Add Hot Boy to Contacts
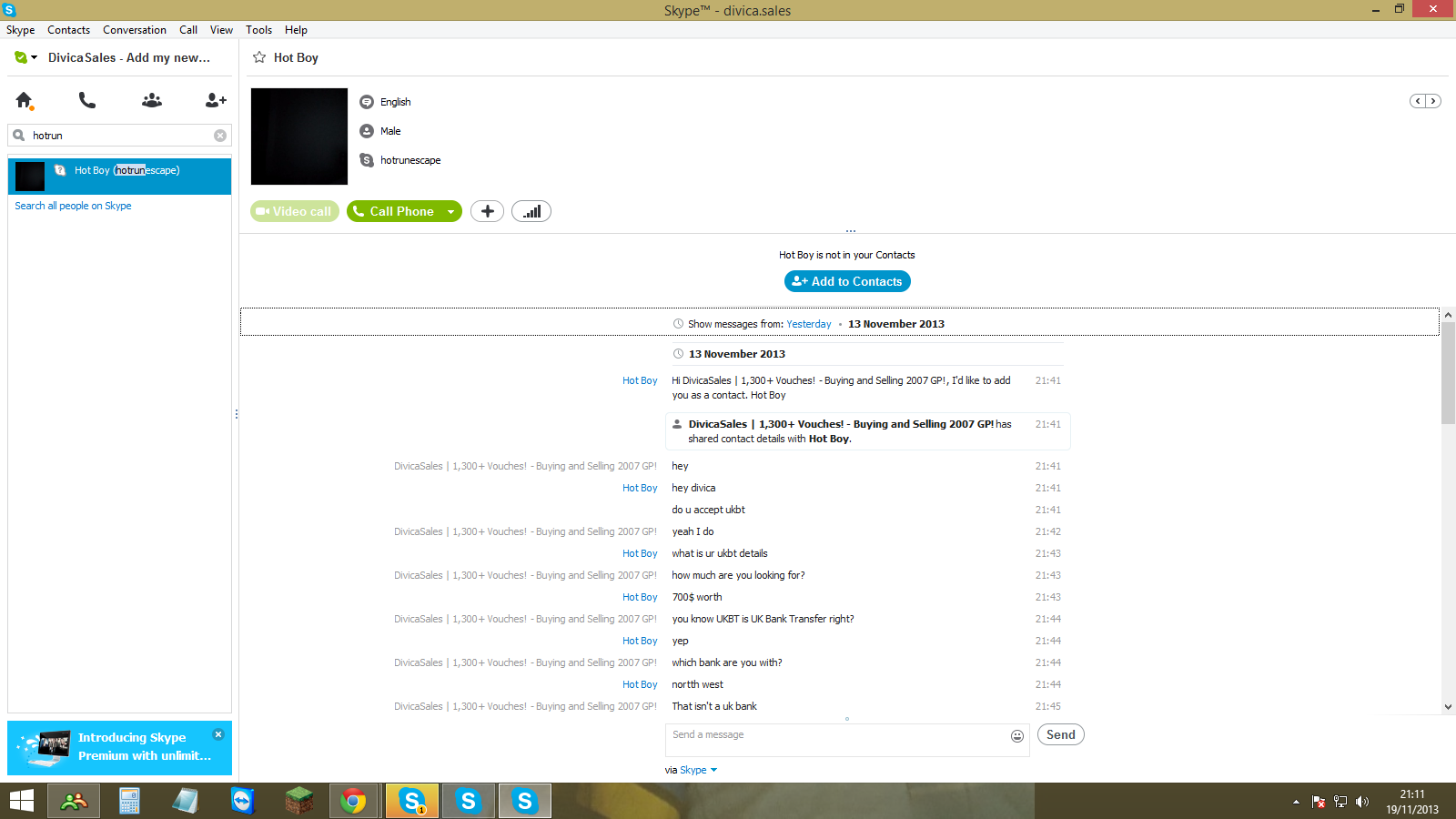This screenshot has height=819, width=1456. point(847,281)
